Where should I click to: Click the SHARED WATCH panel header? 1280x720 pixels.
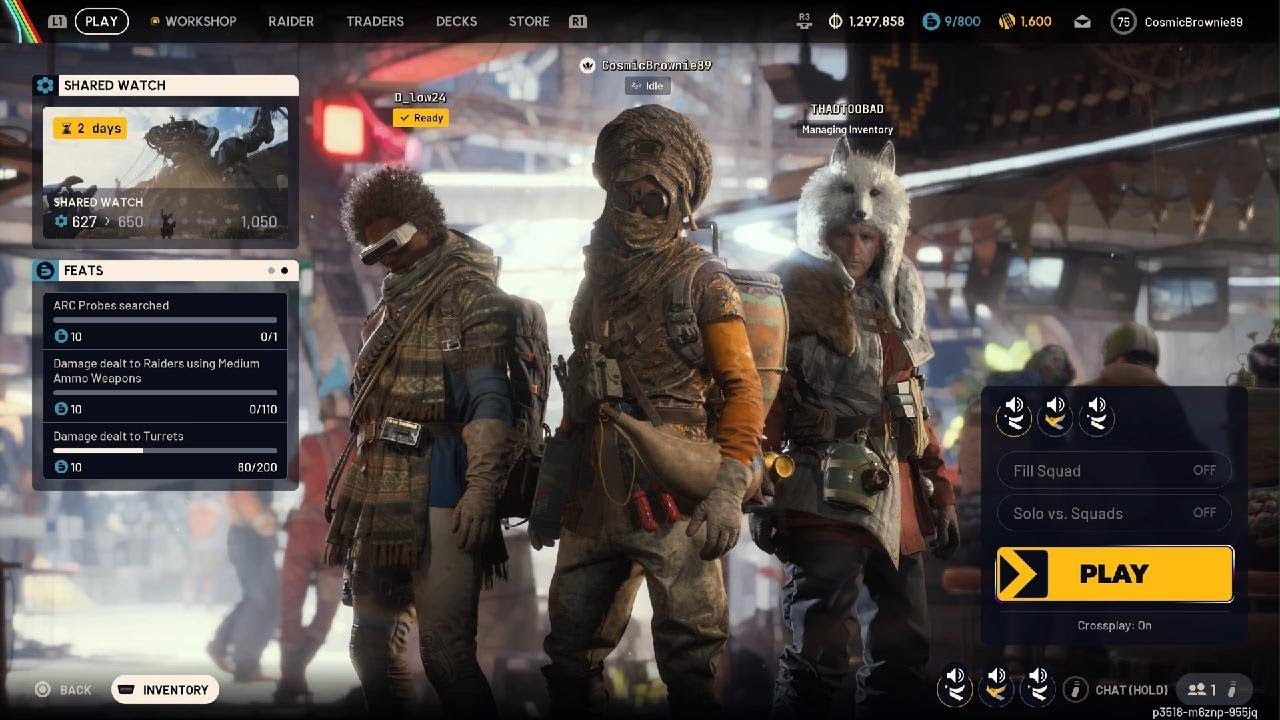(166, 85)
